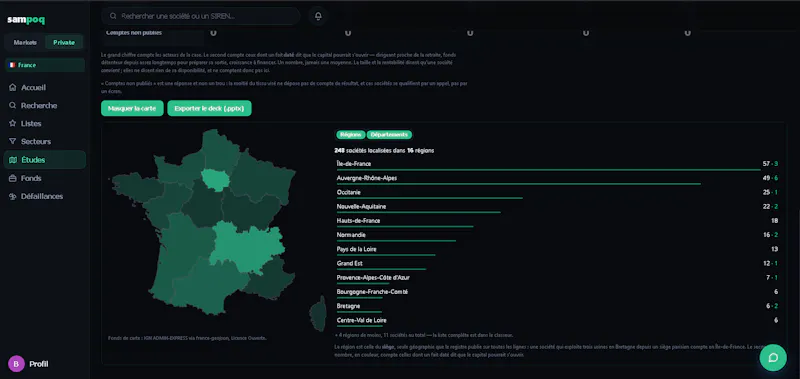Select the Provence-Alpes-Côte d'Azur row label
Viewport: 800px width, 379px height.
373,278
